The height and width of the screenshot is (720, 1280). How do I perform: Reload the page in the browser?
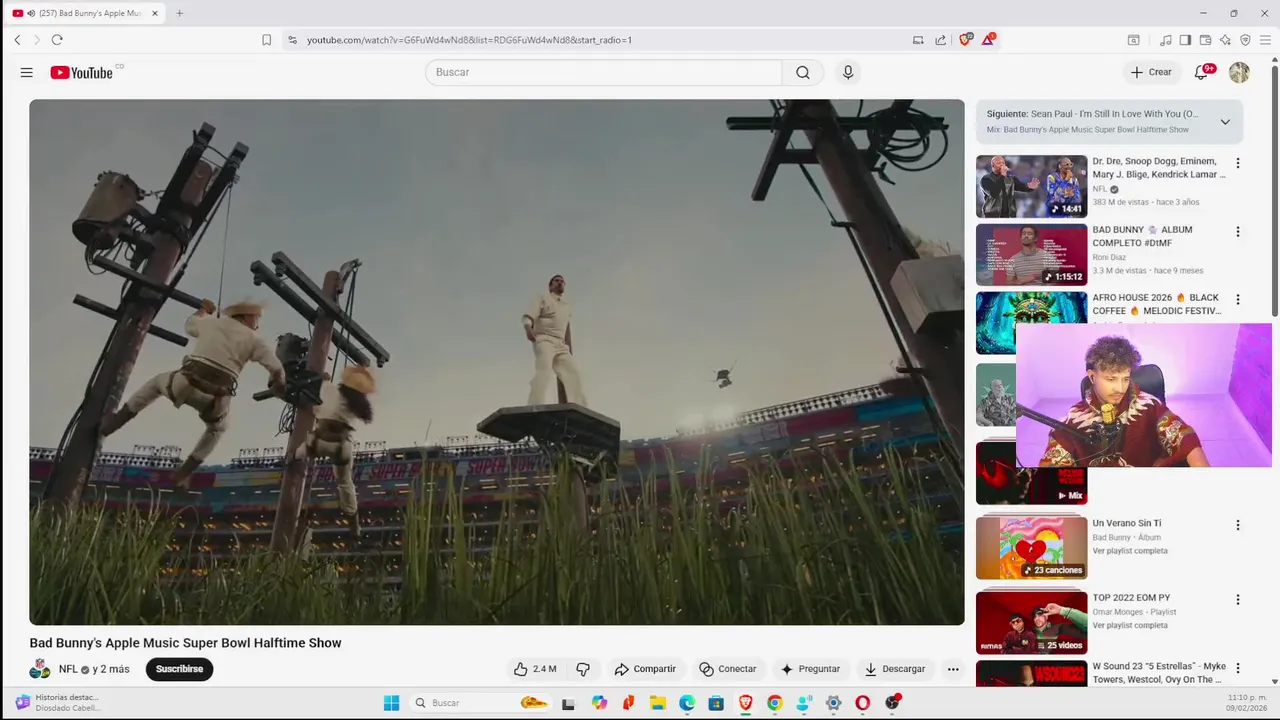pos(57,40)
